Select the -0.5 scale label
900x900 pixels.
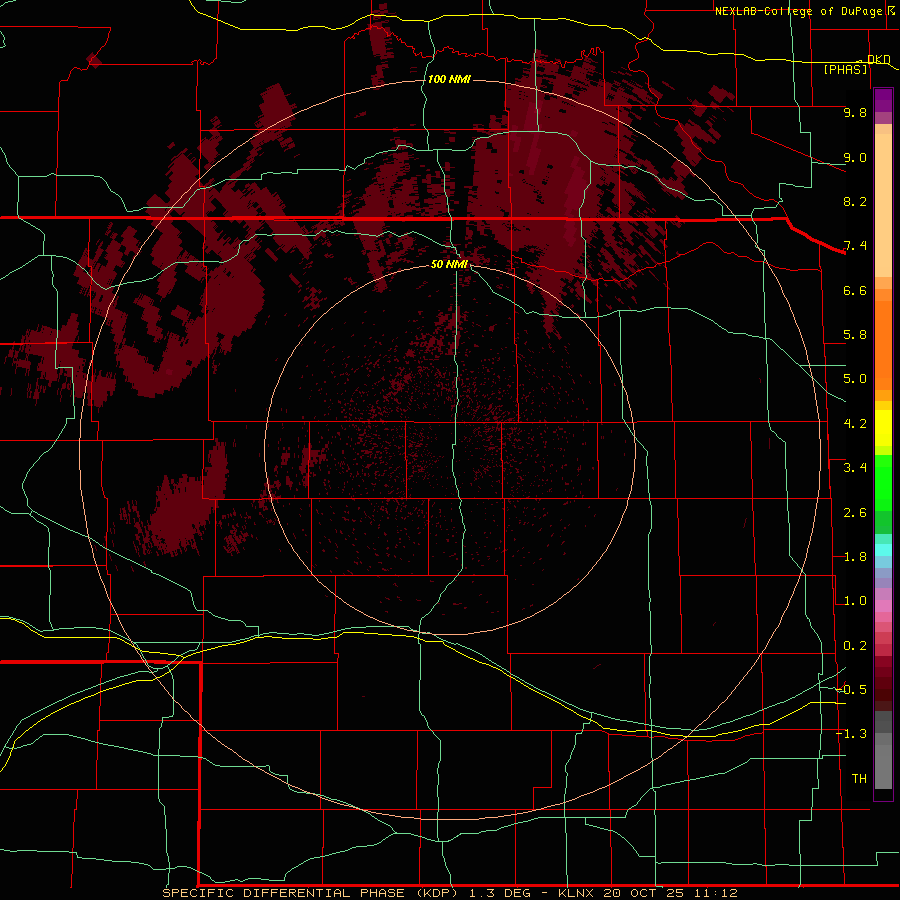click(x=852, y=690)
